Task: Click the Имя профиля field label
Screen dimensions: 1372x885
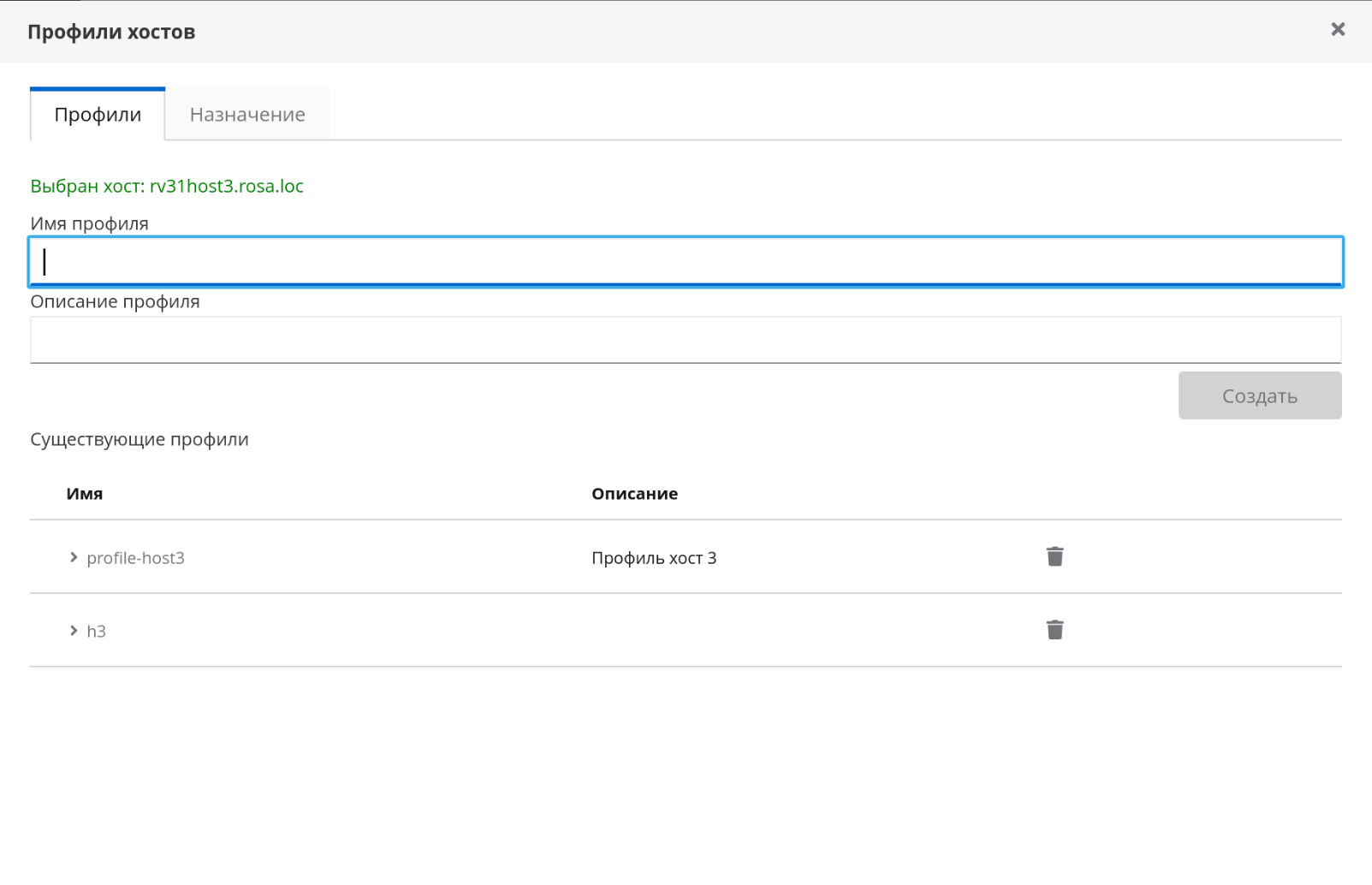Action: pyautogui.click(x=89, y=224)
